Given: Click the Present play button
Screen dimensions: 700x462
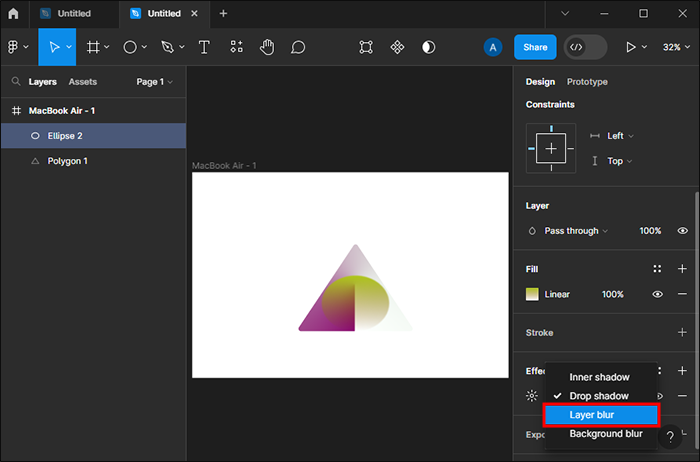Looking at the screenshot, I should pyautogui.click(x=630, y=47).
